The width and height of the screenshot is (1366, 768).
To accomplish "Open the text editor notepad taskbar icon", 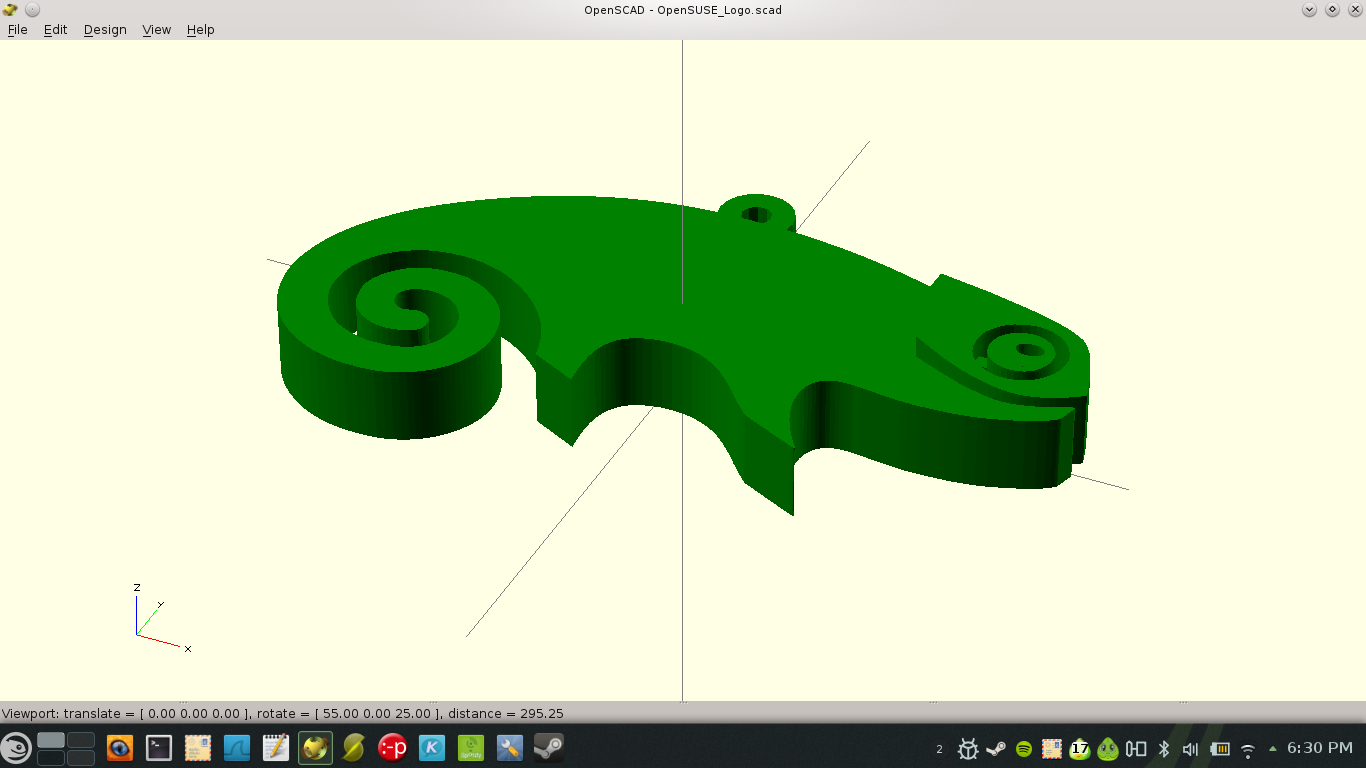I will click(x=276, y=748).
